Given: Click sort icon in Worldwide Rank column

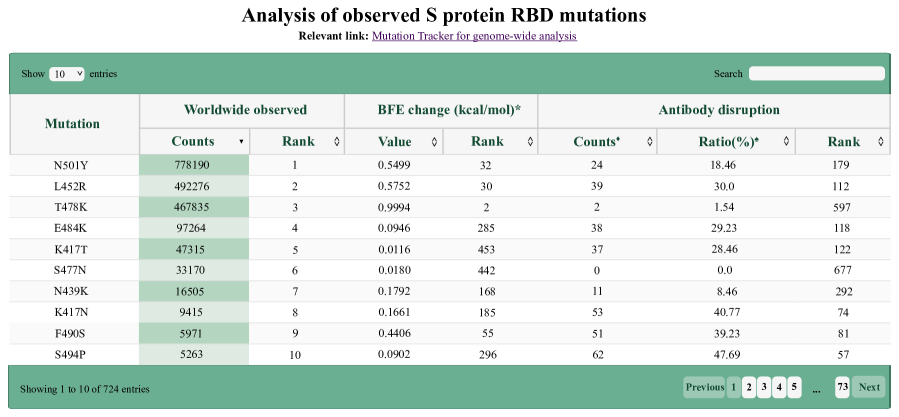Looking at the screenshot, I should pos(337,142).
